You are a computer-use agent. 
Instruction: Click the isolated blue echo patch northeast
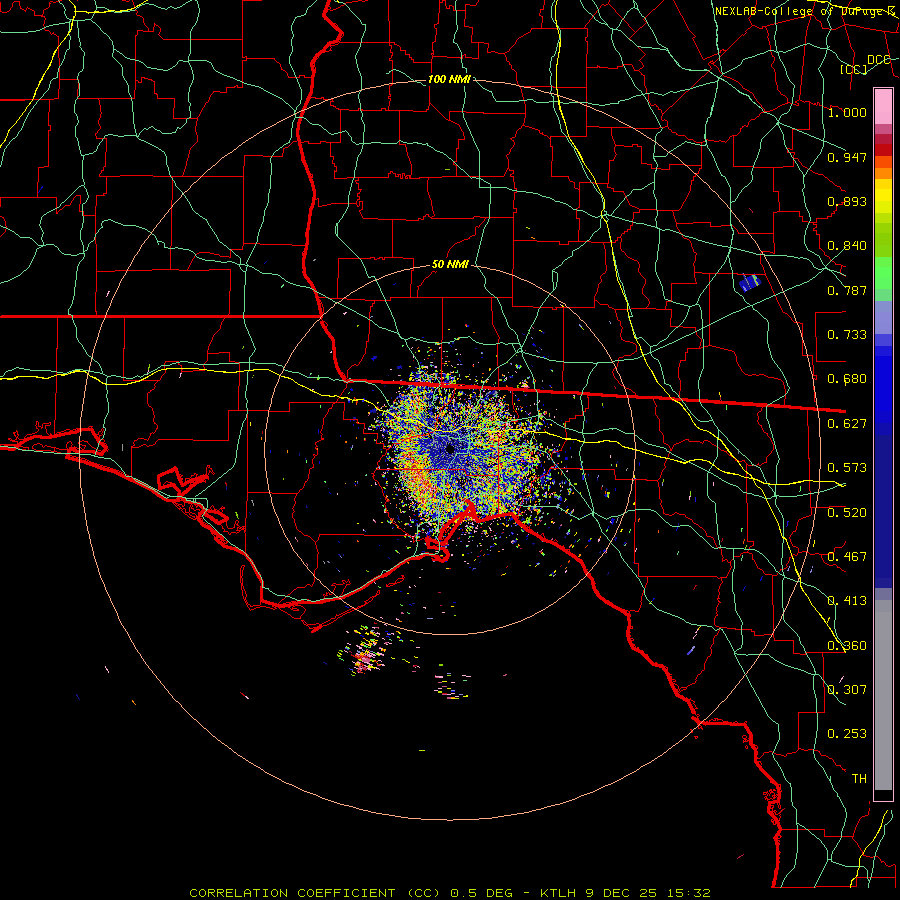pyautogui.click(x=750, y=282)
